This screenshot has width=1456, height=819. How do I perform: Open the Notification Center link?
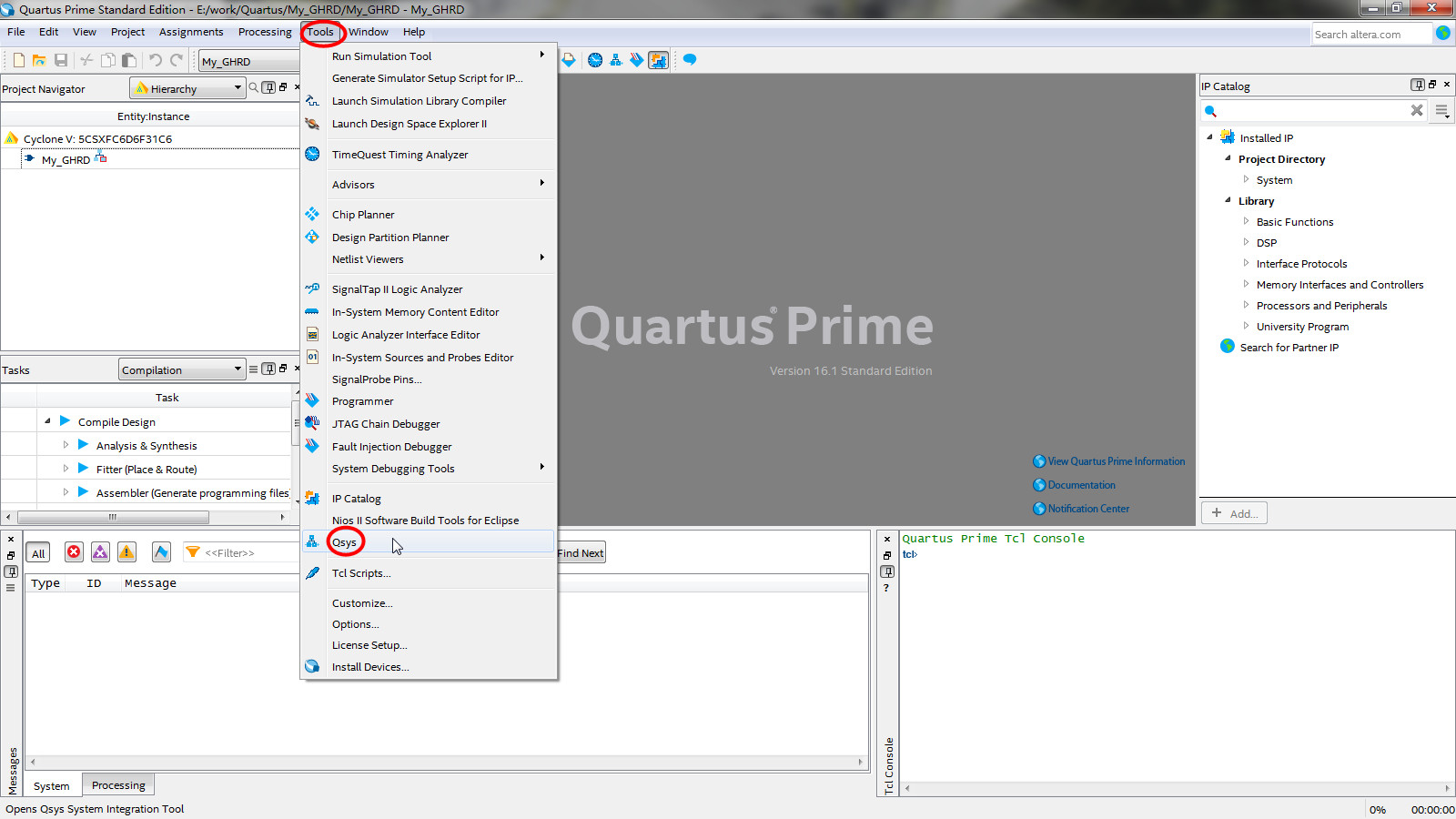1088,509
